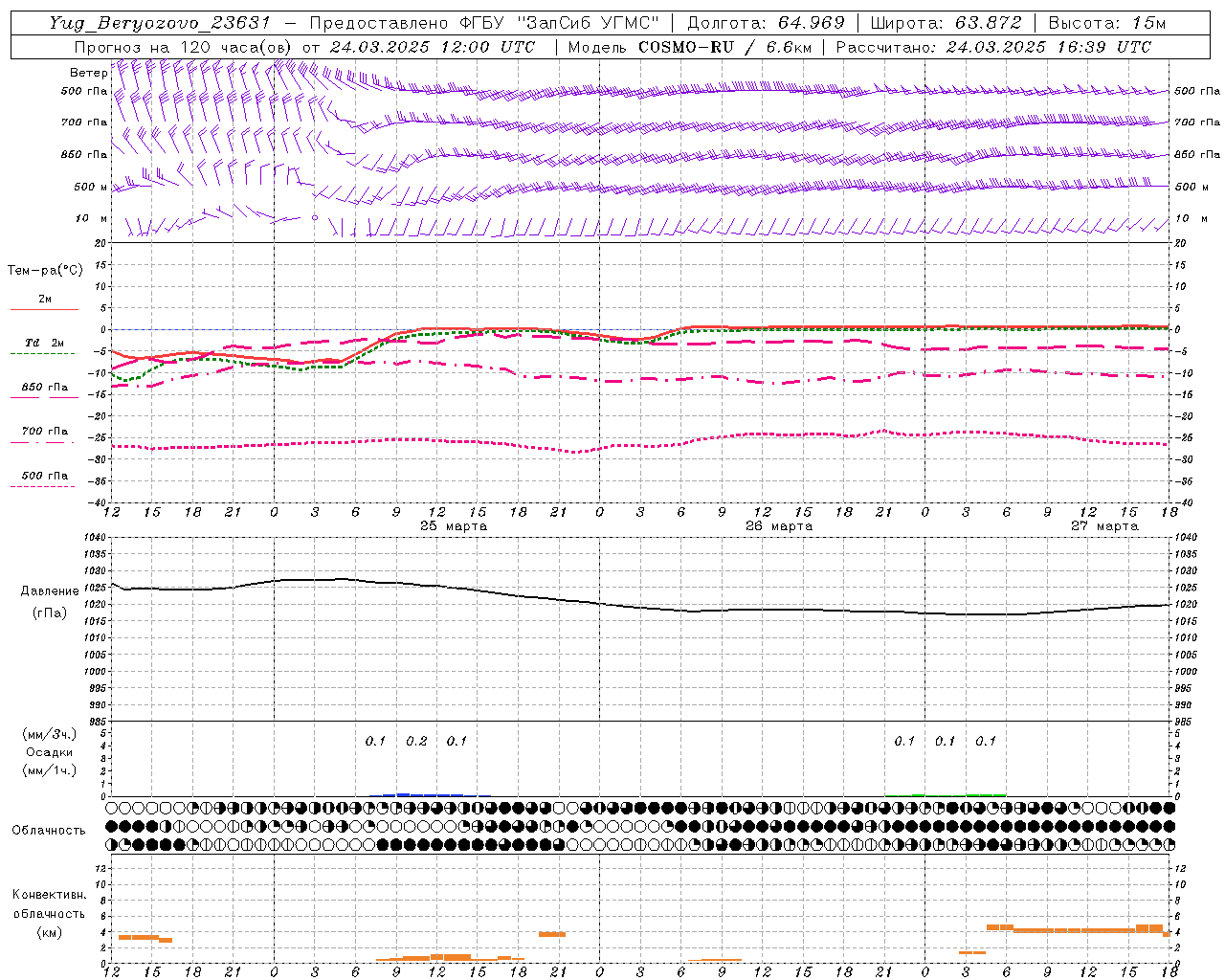
Task: Click the 25 марта date label
Action: pos(454,526)
